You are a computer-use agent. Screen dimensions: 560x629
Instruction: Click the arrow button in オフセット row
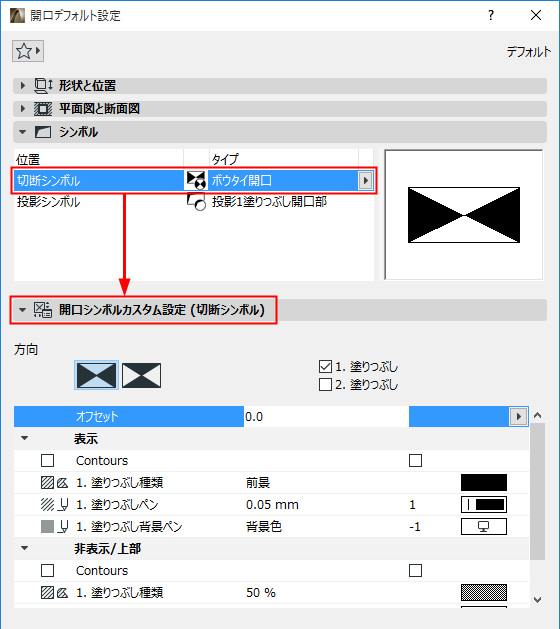point(518,416)
